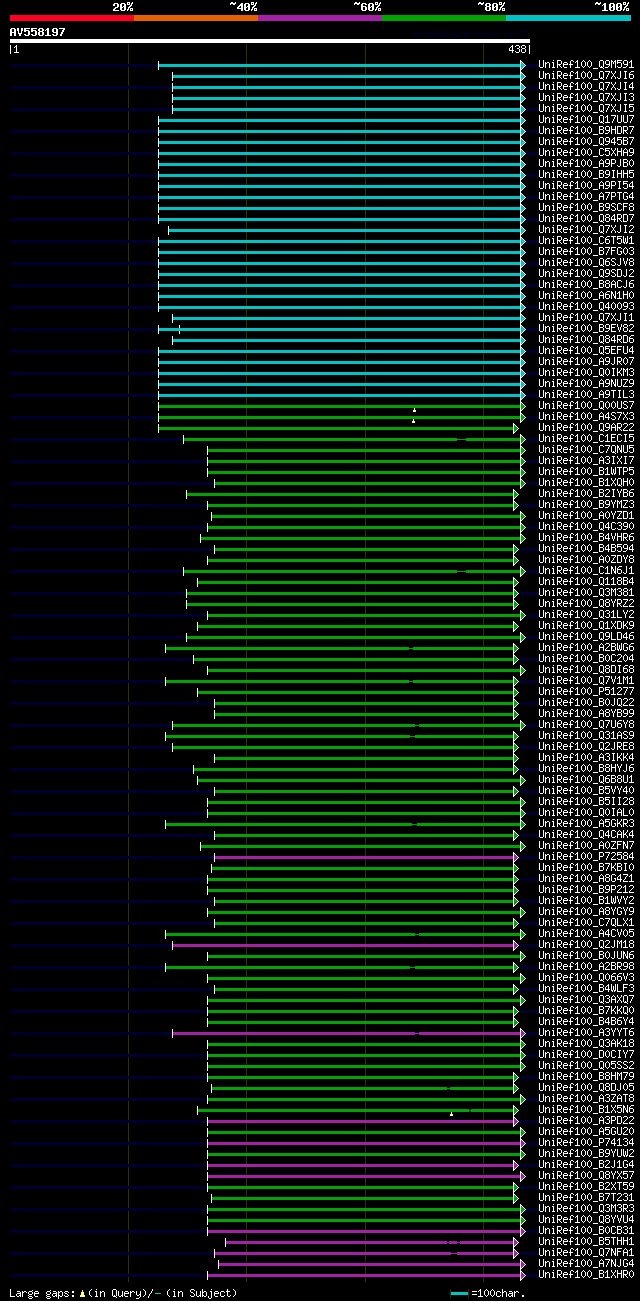Select label UniRef100_B1XHR0

click(x=586, y=1275)
